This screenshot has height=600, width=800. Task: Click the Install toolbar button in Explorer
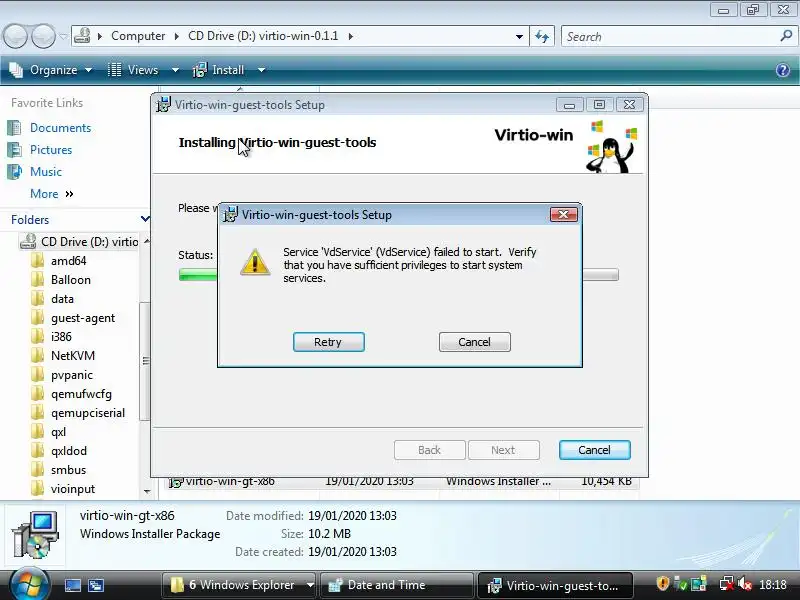point(218,70)
